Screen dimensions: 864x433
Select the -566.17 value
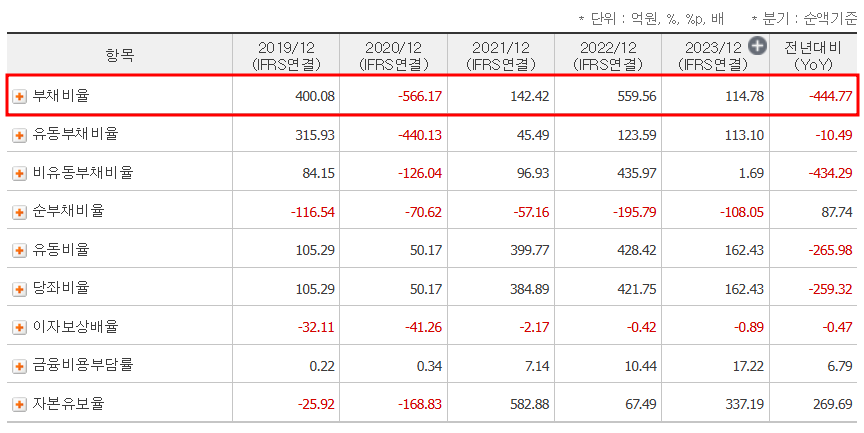click(x=419, y=96)
